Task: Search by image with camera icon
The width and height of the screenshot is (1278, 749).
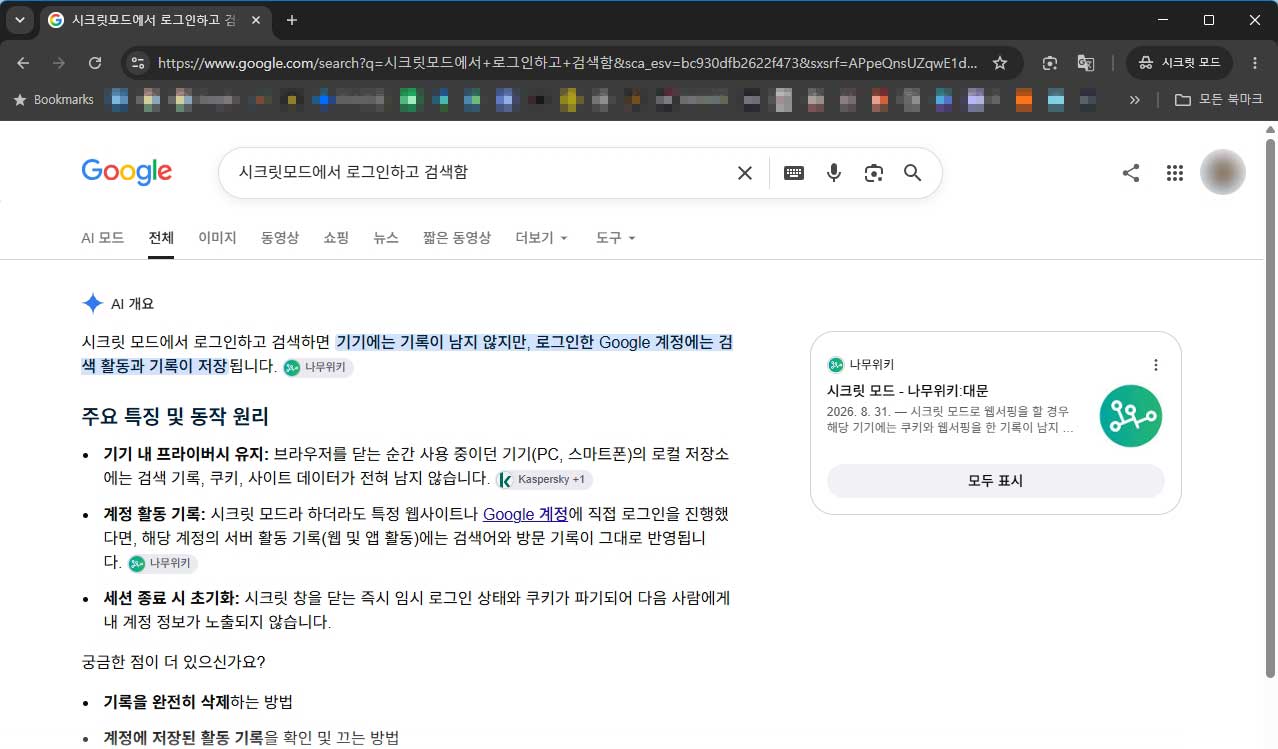Action: [874, 173]
